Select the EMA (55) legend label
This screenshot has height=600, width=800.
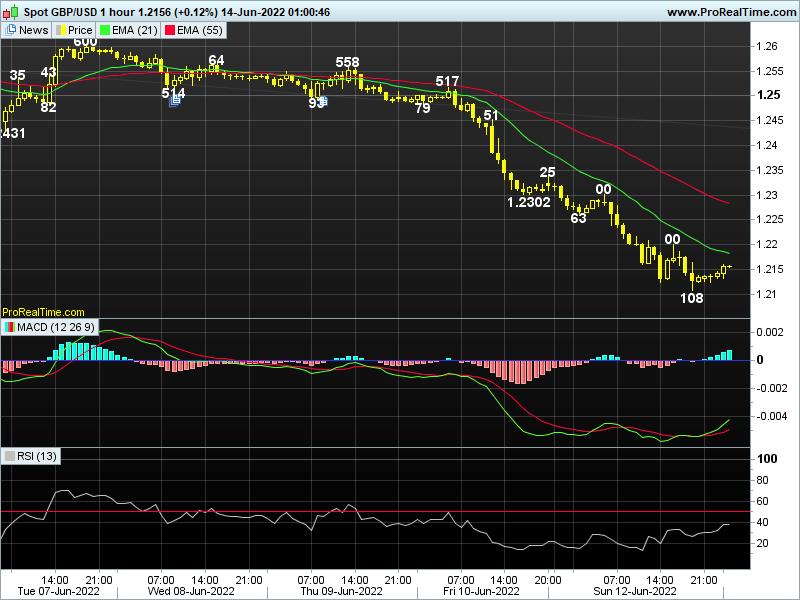[200, 30]
